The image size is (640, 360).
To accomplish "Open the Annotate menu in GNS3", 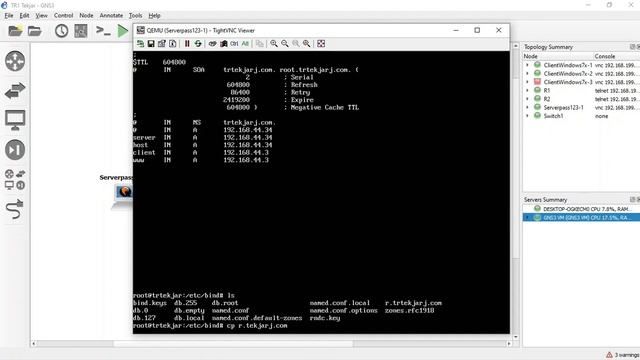I will 111,16.
